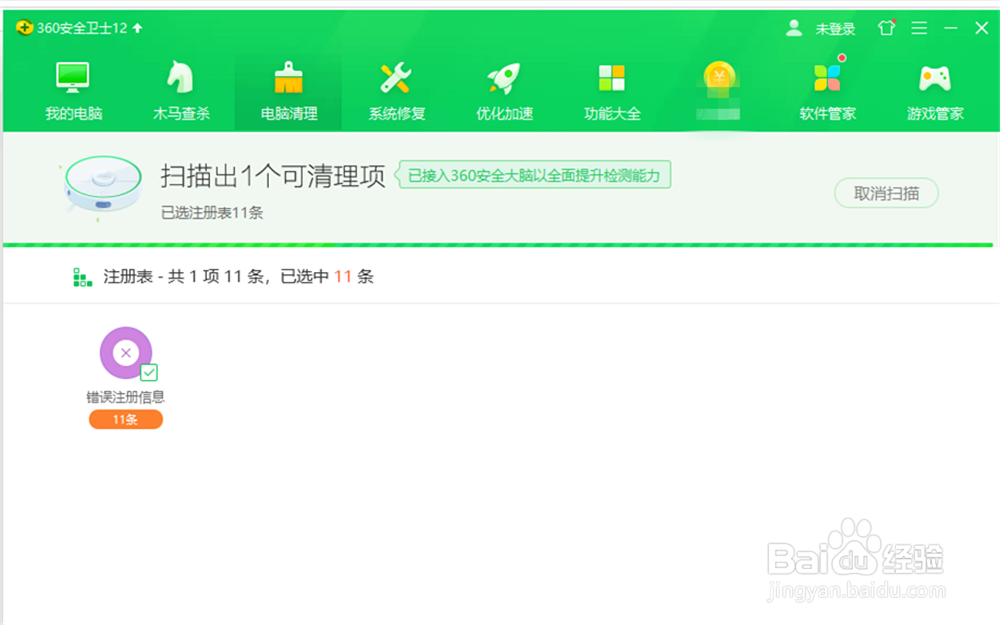
Task: Click the user avatar icon
Action: point(793,27)
